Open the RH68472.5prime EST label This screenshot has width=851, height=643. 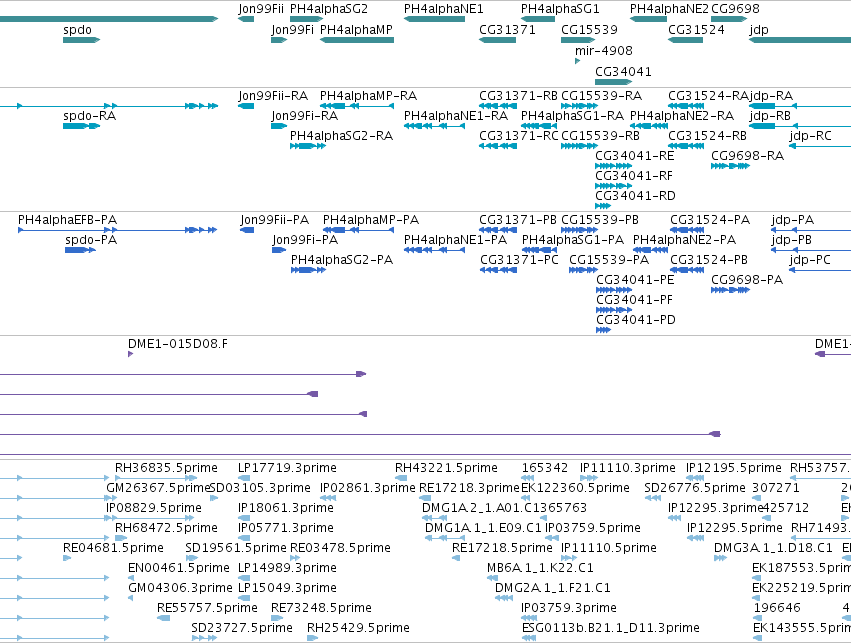(166, 529)
